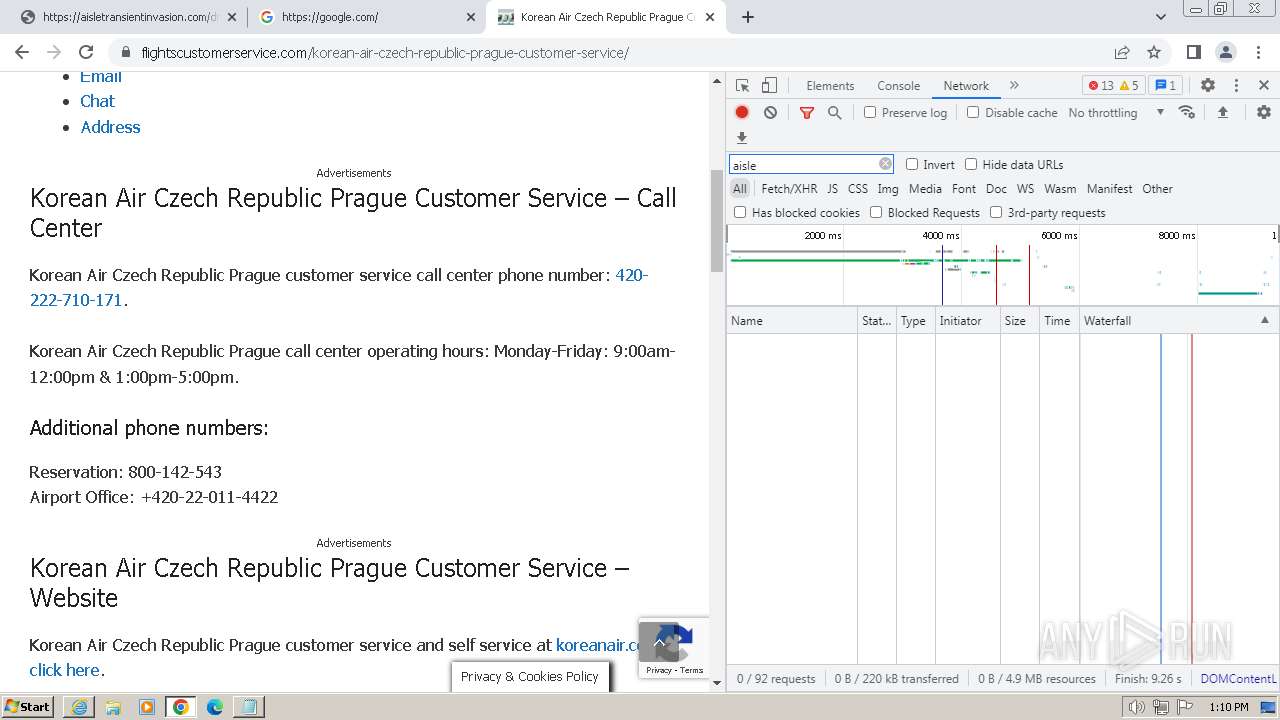
Task: Enable Preserve log checkbox
Action: pyautogui.click(x=870, y=113)
